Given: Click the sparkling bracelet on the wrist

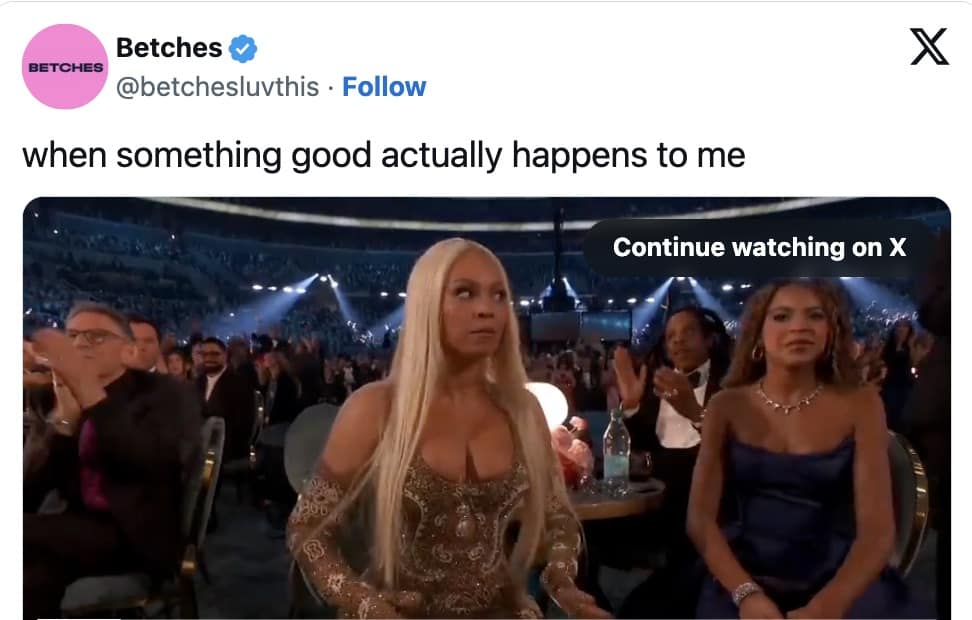Looking at the screenshot, I should [745, 593].
